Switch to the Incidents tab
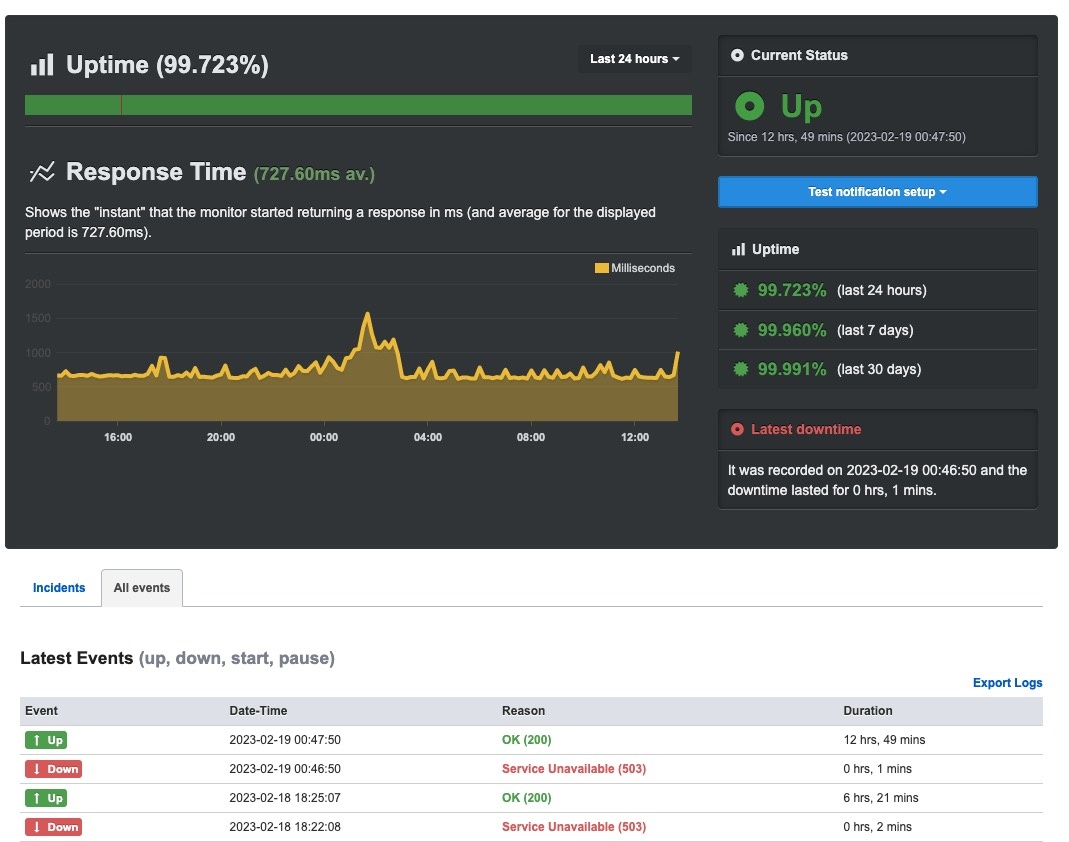Screen dimensions: 1069x842 (x=59, y=588)
